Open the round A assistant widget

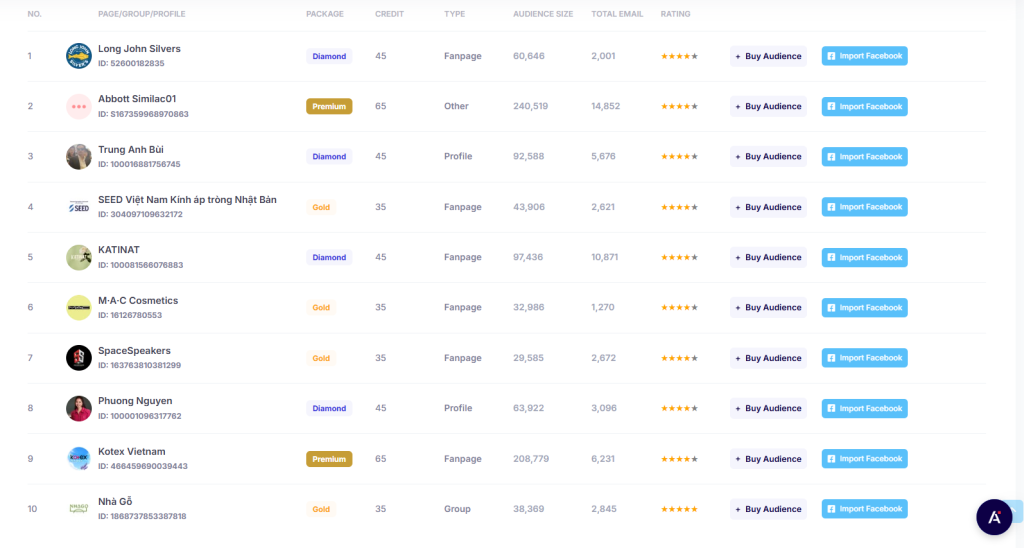pos(994,517)
